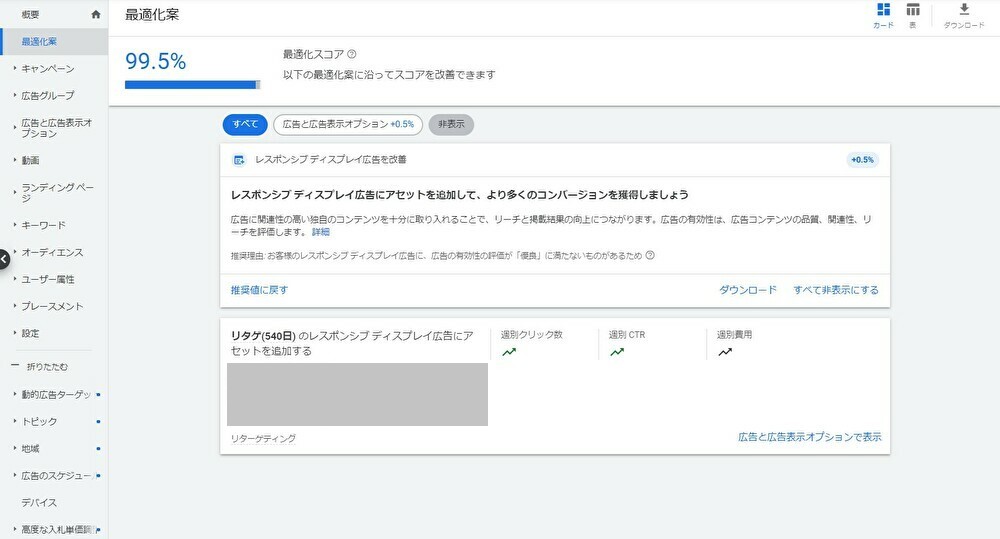
Task: Click the weekly cost trend arrow icon
Action: pyautogui.click(x=725, y=352)
